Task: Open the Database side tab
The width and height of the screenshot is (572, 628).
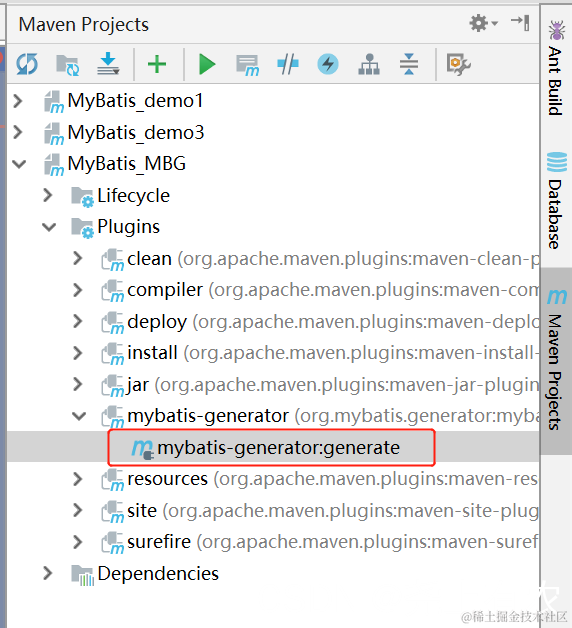Action: tap(556, 200)
